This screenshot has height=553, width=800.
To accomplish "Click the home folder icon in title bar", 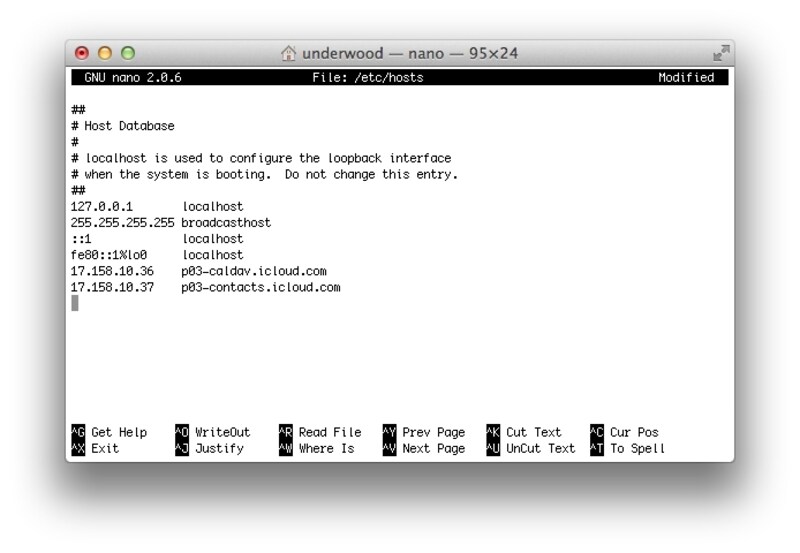I will (x=289, y=54).
